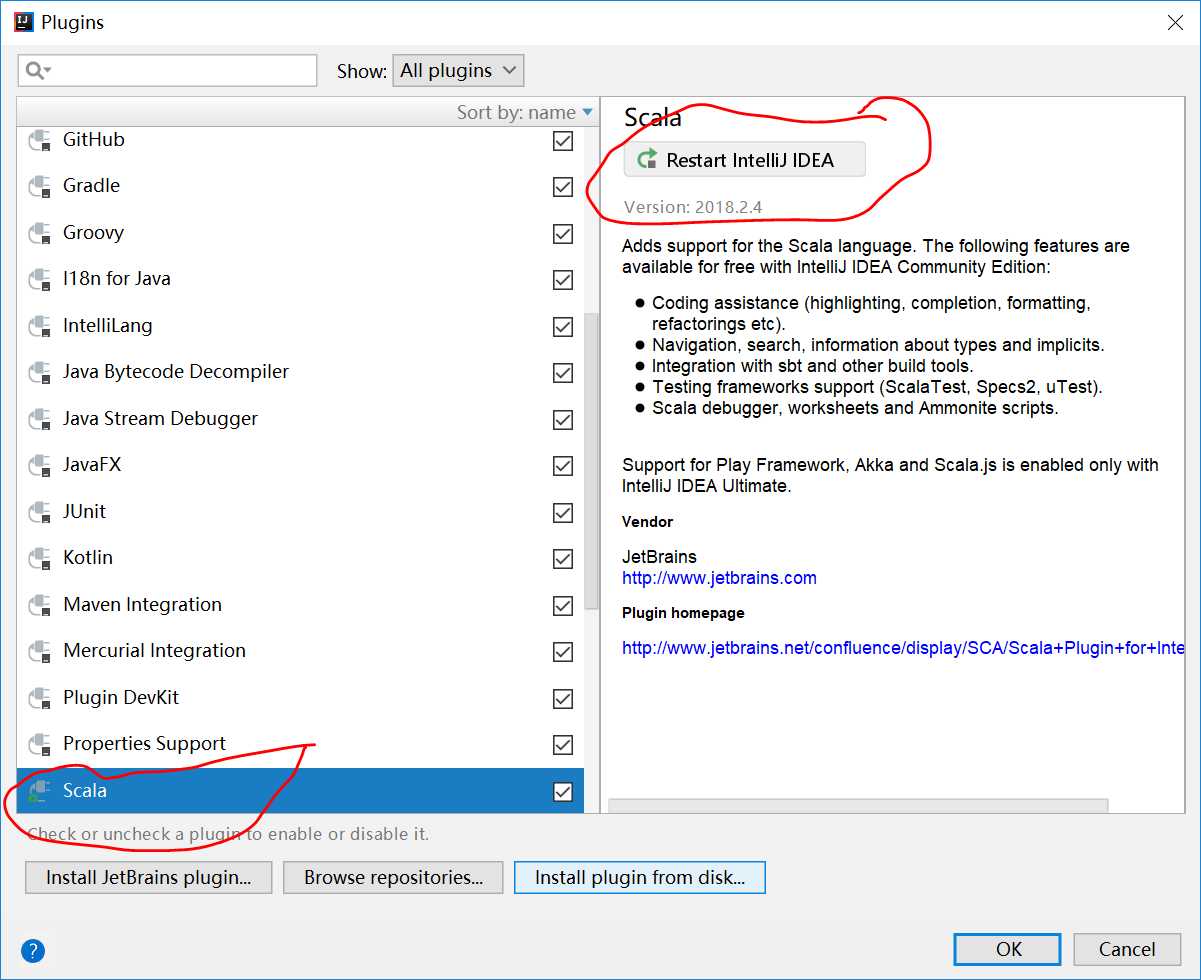Click the I18n for Java plugin icon
The image size is (1201, 980).
[40, 280]
